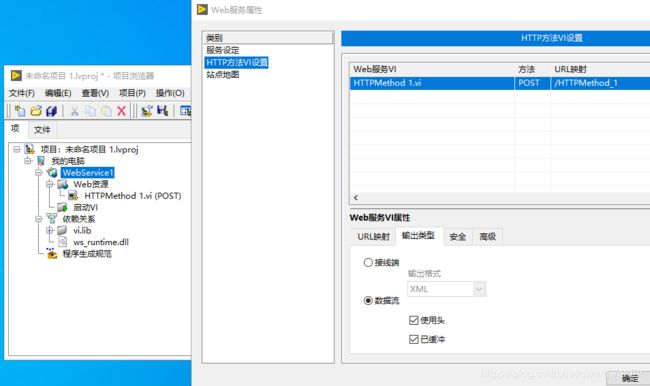Viewport: 650px width, 386px height.
Task: Open the 编辑(E) menu
Action: pyautogui.click(x=58, y=93)
